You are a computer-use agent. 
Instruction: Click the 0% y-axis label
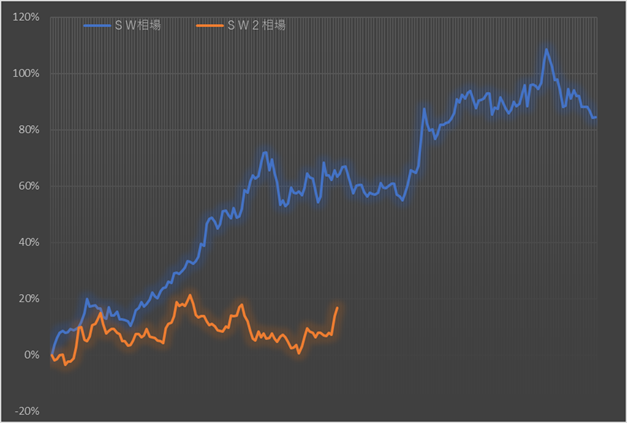coord(32,354)
